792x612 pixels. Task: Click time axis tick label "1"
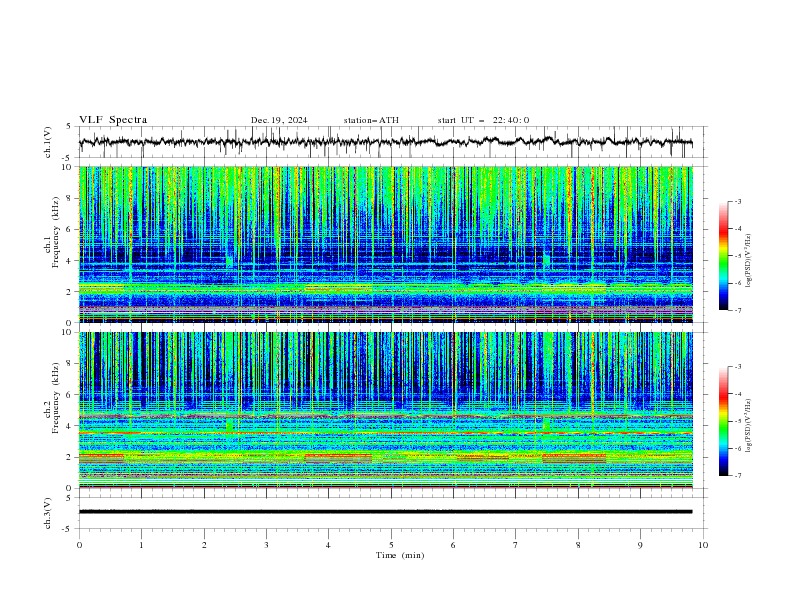coord(142,545)
